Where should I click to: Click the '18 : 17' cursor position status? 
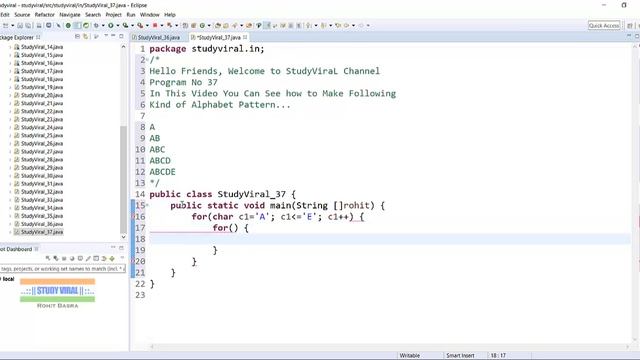point(498,356)
